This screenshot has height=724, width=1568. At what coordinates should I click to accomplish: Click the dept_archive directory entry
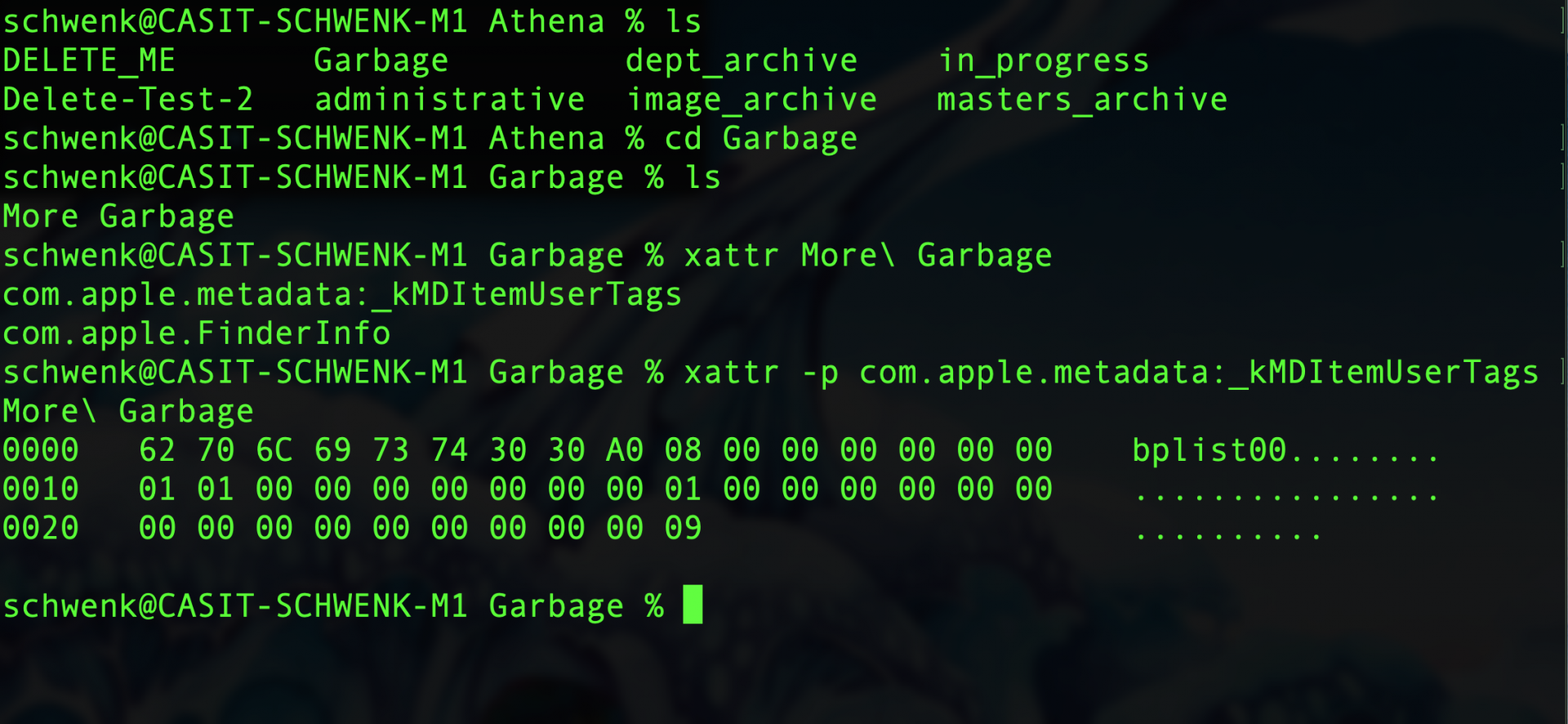click(742, 61)
